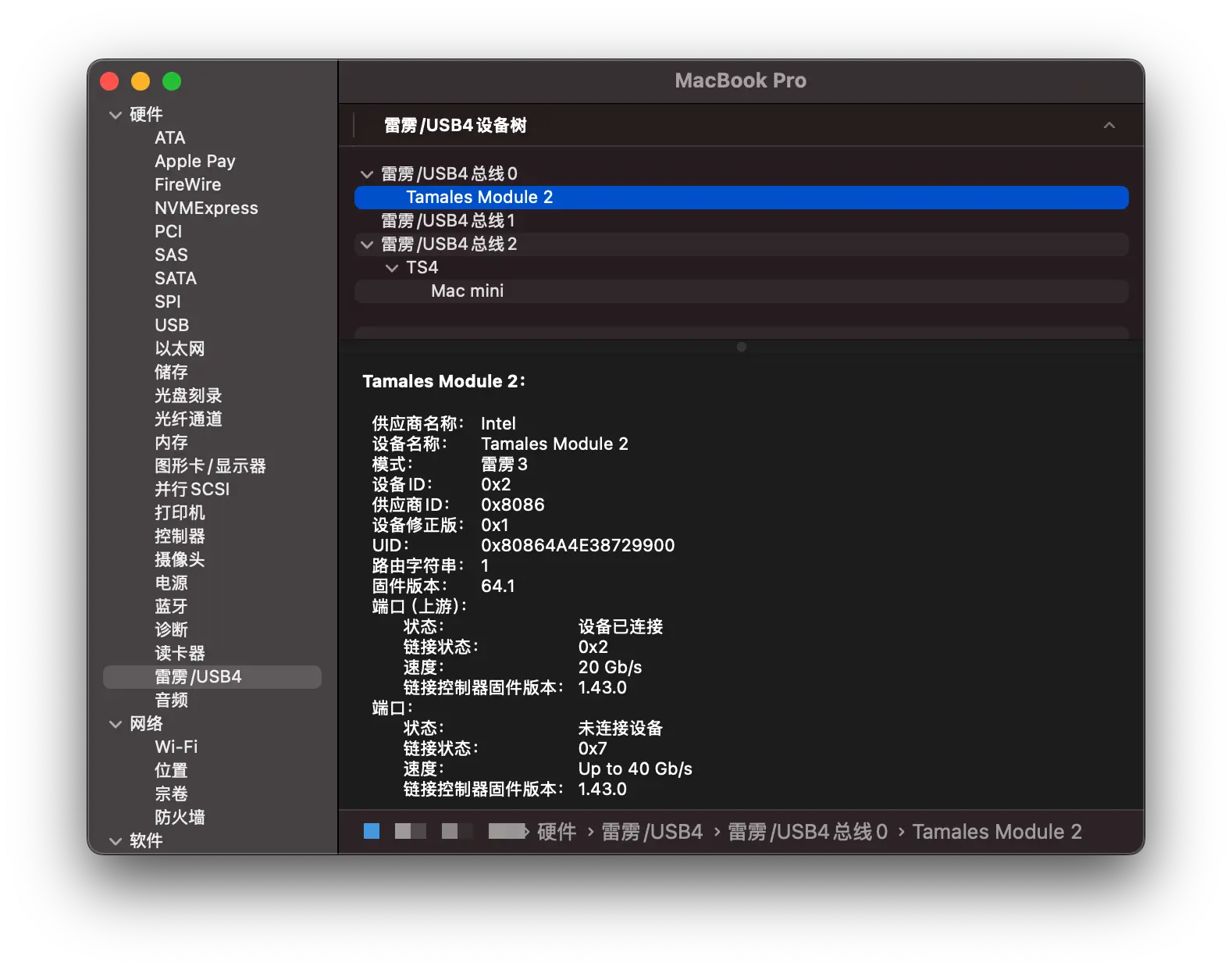Click 雷雳/USB4 总线 0 in path bar
The image size is (1232, 970).
pyautogui.click(x=807, y=832)
